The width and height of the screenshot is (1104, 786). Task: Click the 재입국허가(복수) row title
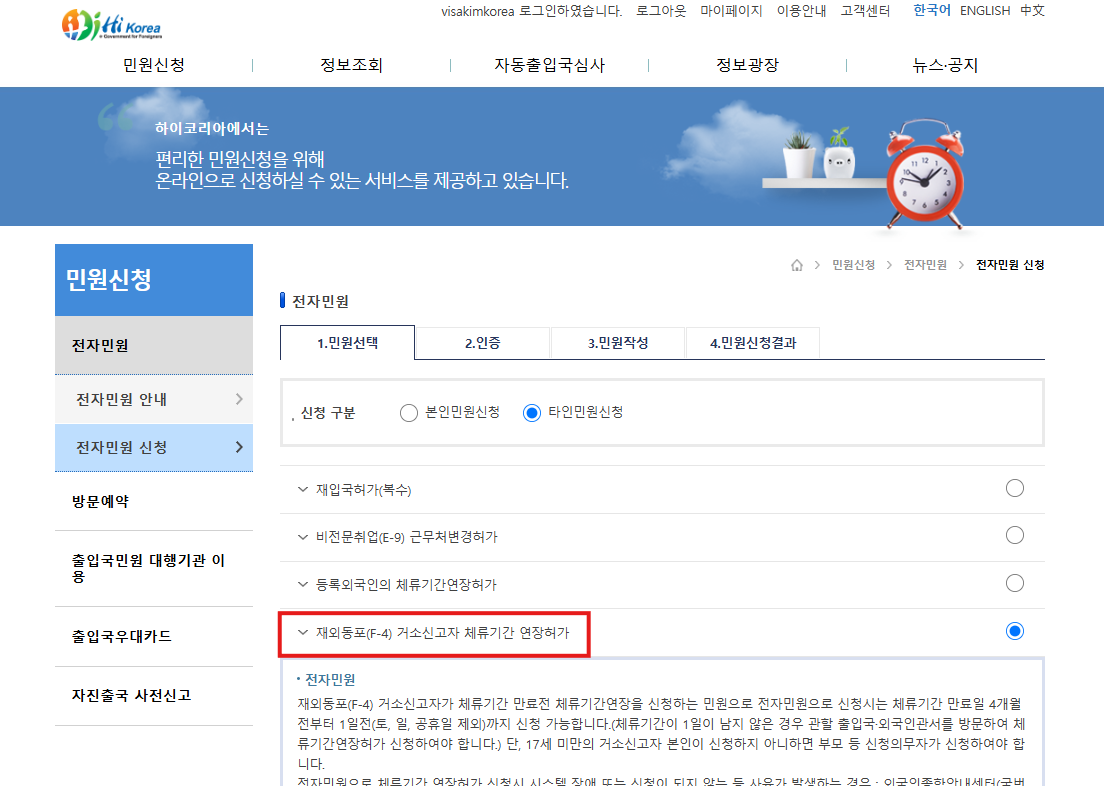[x=363, y=489]
